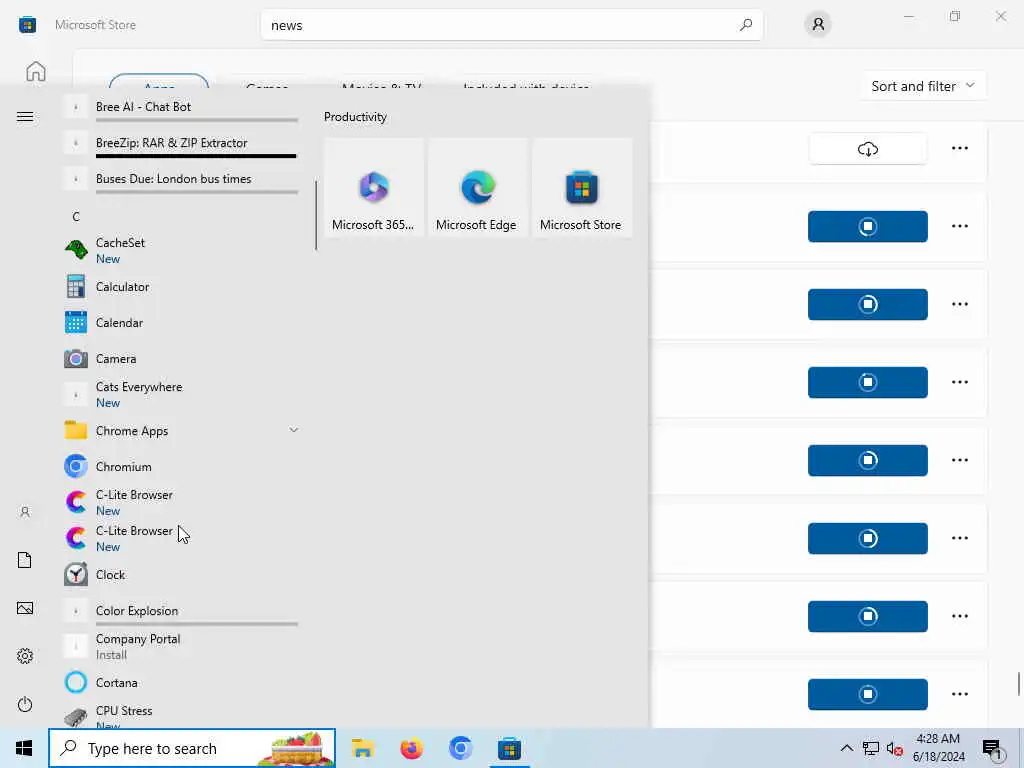Open the Clock app
The image size is (1024, 768).
[x=180, y=575]
